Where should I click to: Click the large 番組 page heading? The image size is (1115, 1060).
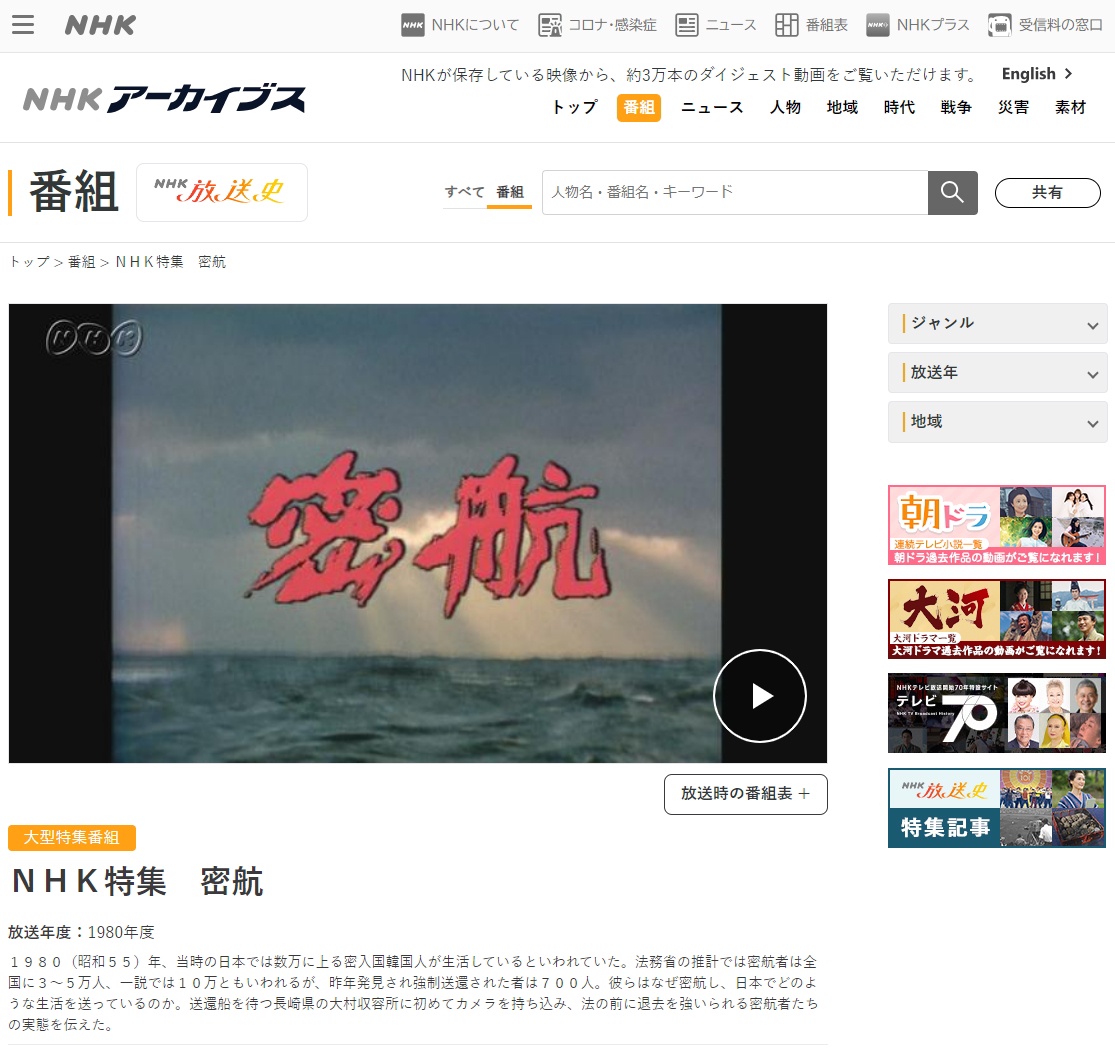point(73,192)
